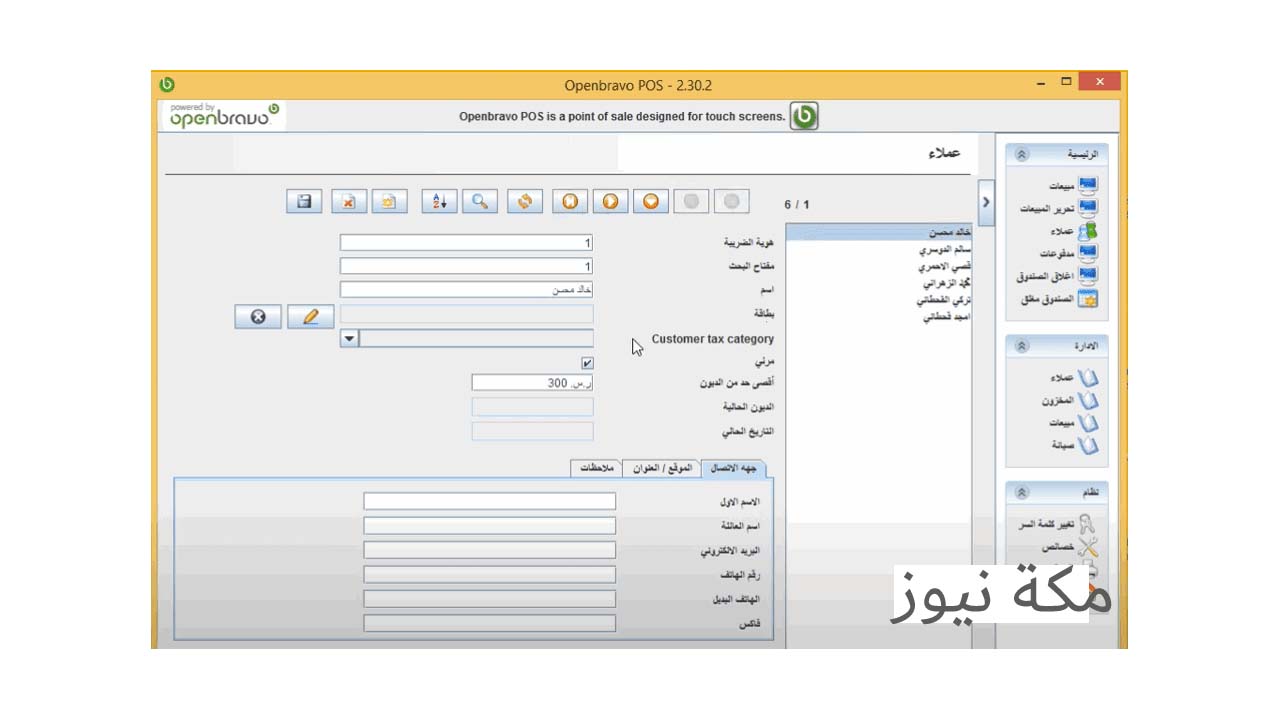Screen dimensions: 1280x720
Task: Open مدفوعات in sidebar
Action: click(x=1070, y=253)
